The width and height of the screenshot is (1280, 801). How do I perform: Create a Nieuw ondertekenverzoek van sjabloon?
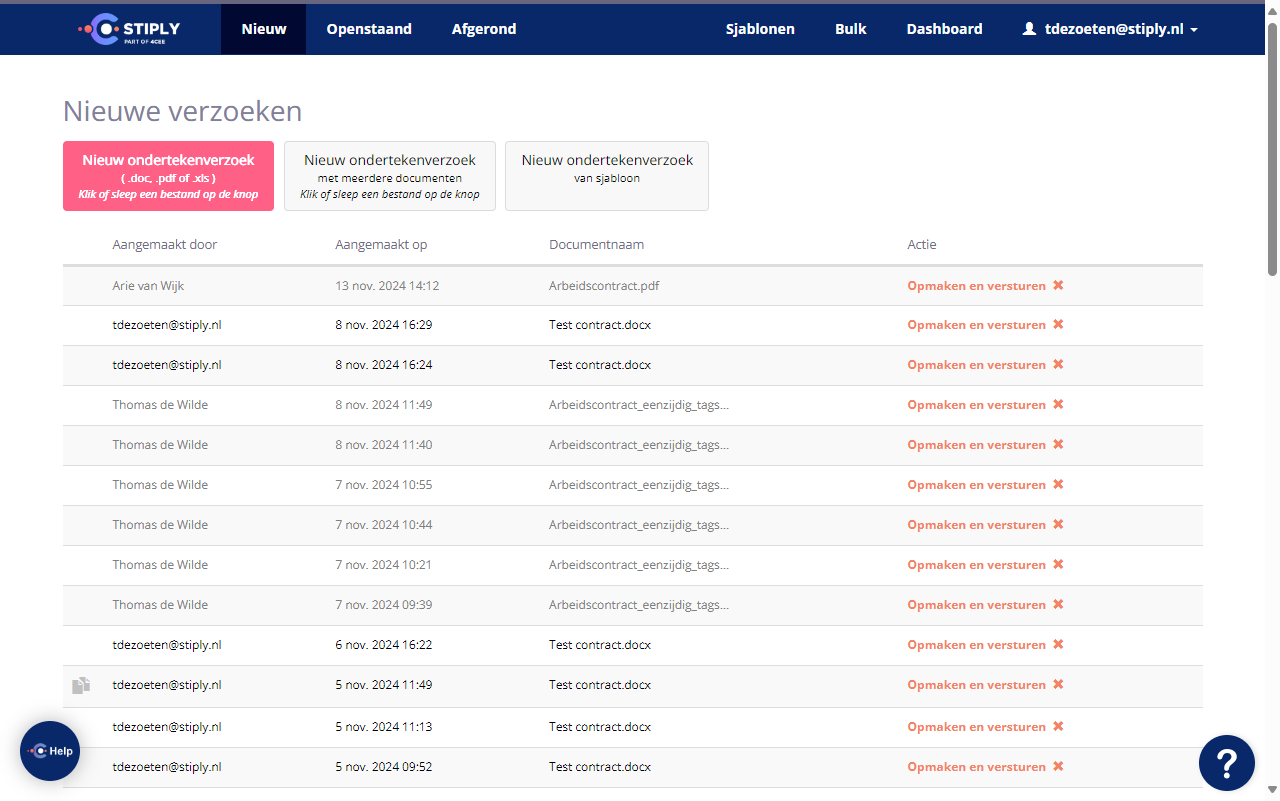tap(607, 176)
